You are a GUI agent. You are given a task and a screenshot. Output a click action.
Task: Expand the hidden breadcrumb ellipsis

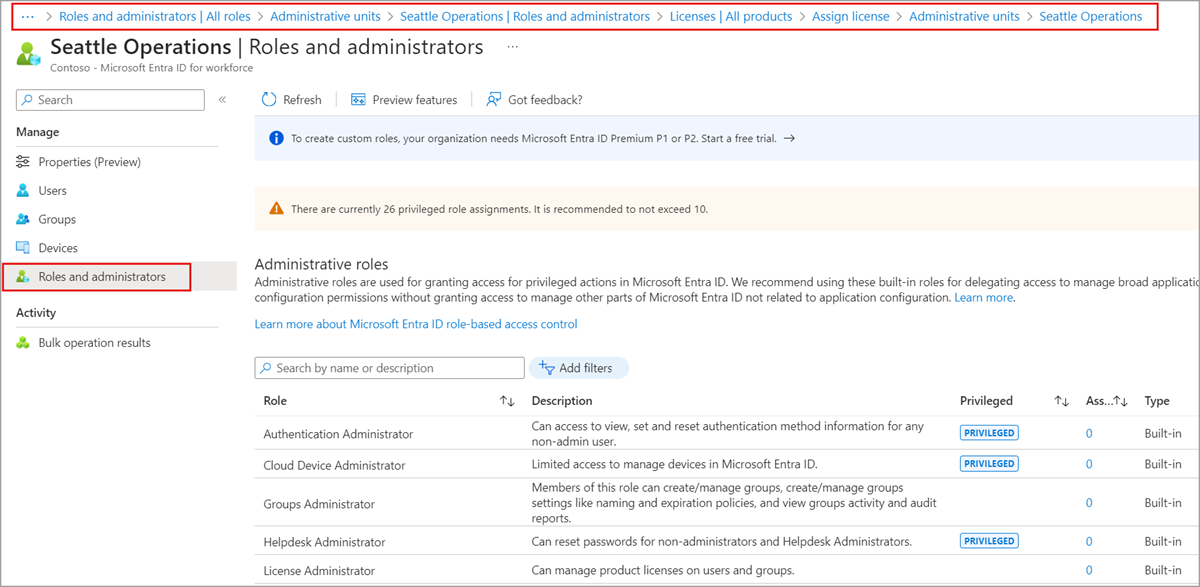(28, 16)
